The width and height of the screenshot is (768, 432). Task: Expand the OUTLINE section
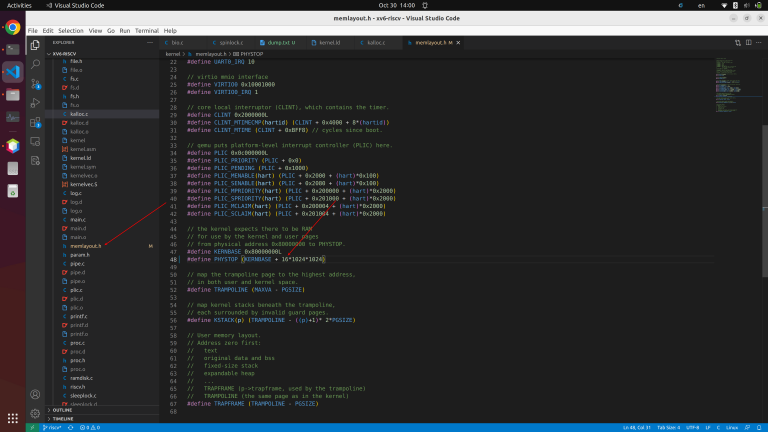(62, 410)
